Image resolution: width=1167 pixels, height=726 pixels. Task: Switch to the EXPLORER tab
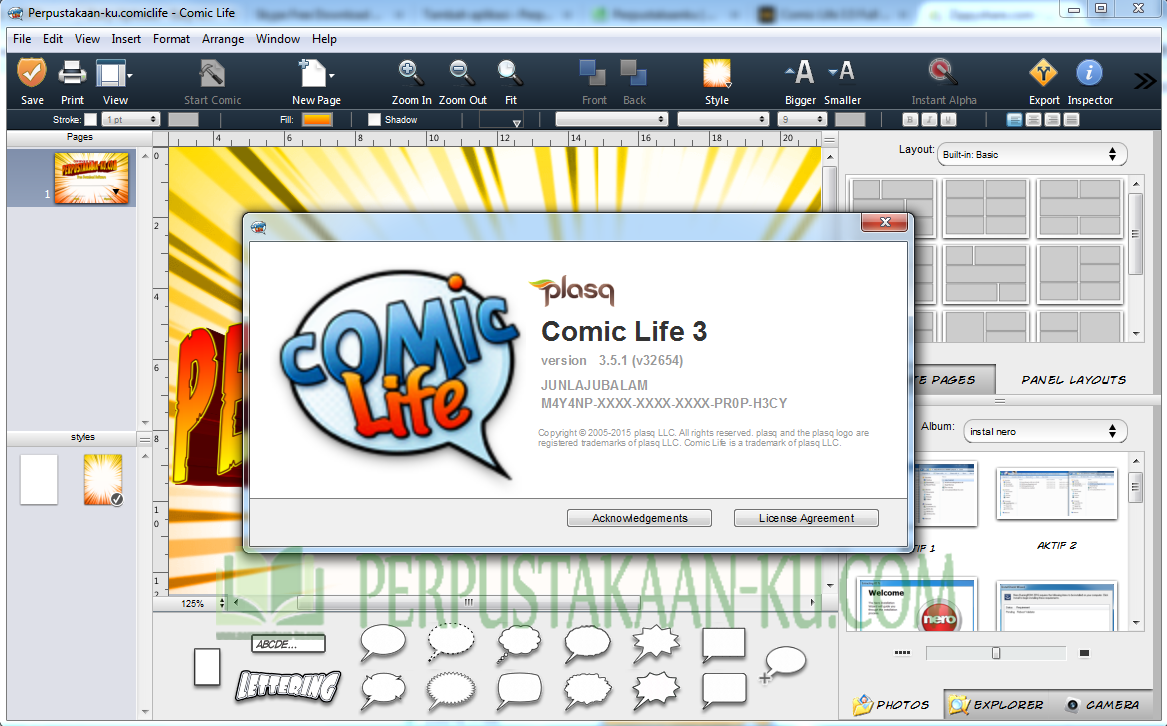[x=998, y=704]
